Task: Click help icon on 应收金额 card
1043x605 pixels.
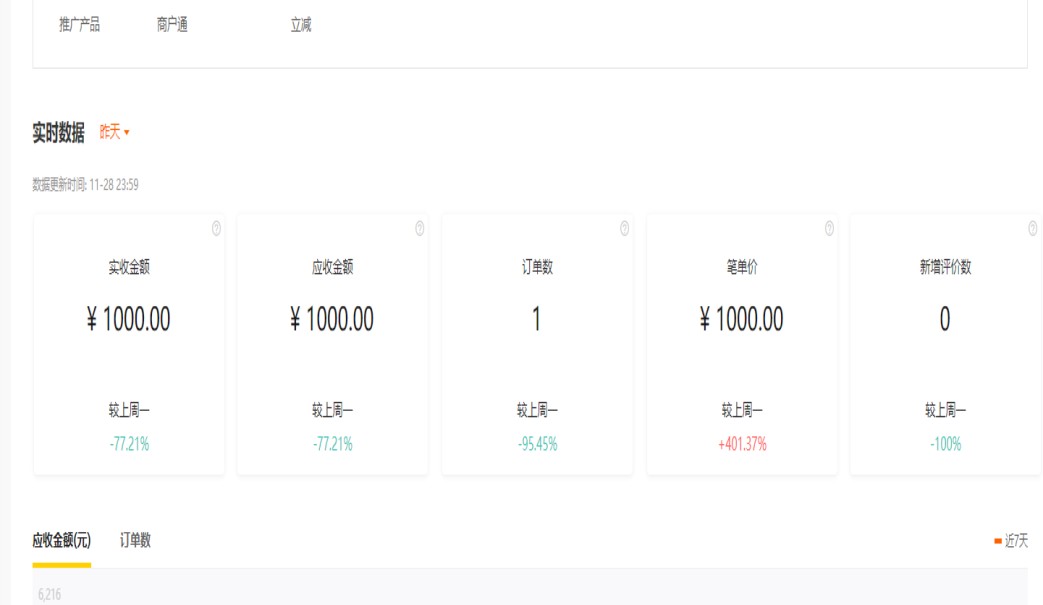Action: pos(420,229)
